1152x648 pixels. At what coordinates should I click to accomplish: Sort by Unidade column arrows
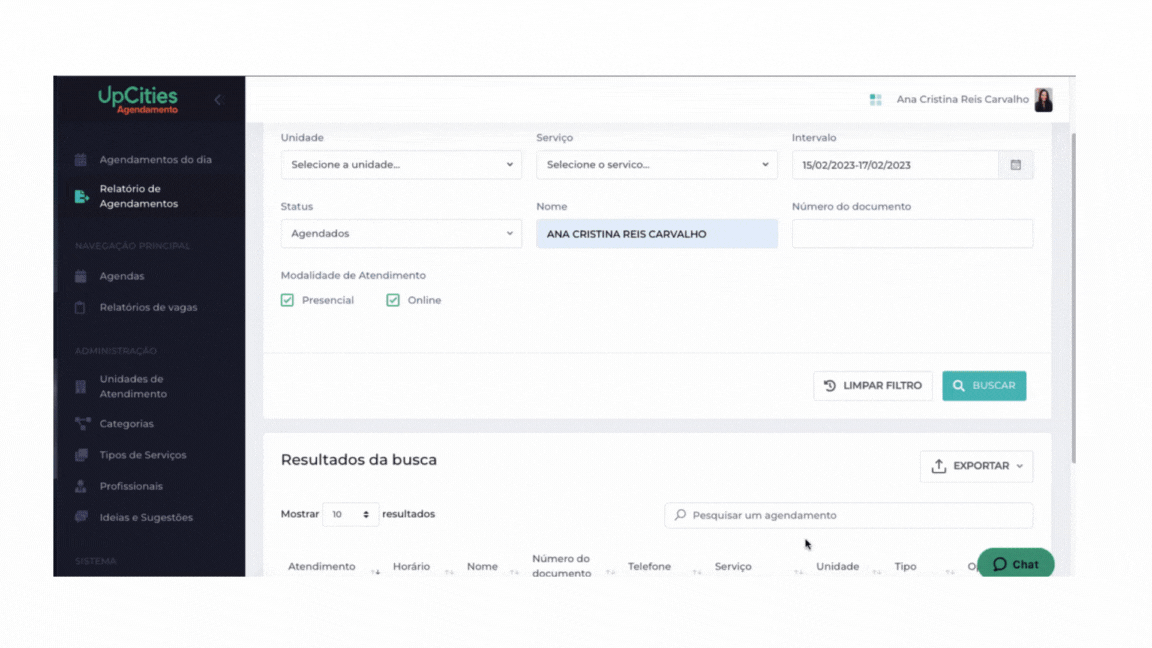pos(876,571)
